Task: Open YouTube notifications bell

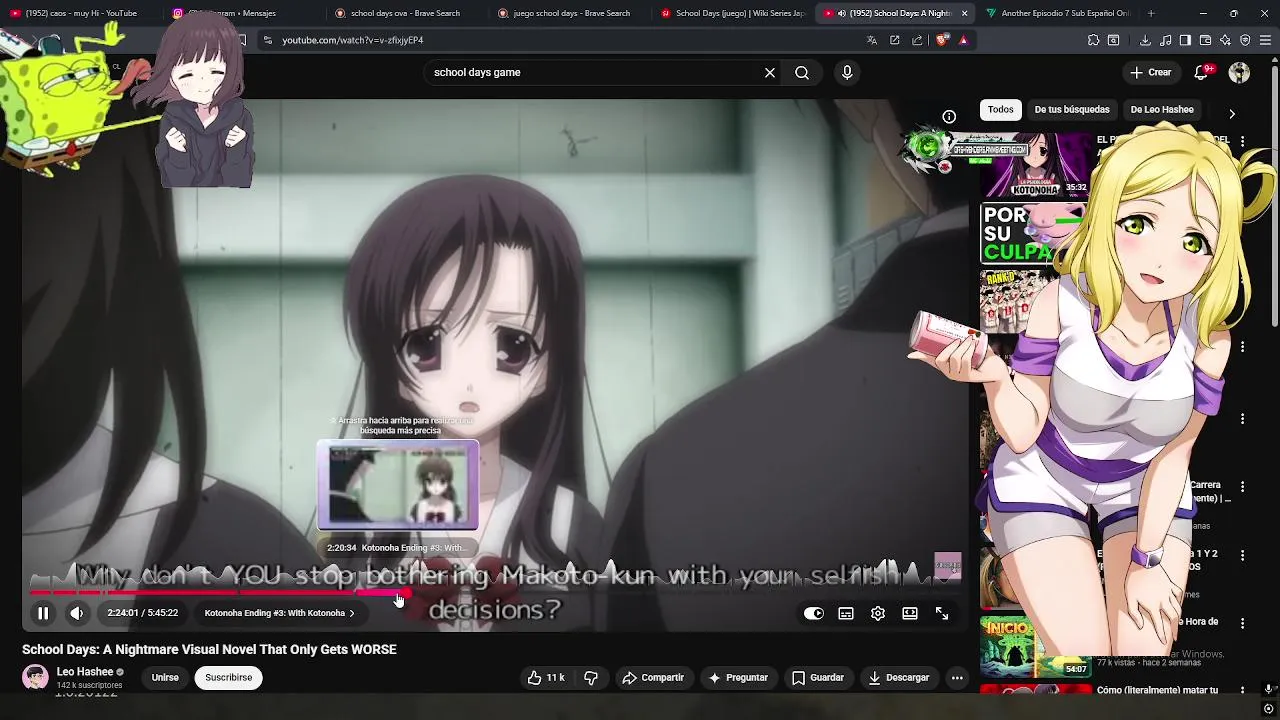Action: 1201,72
